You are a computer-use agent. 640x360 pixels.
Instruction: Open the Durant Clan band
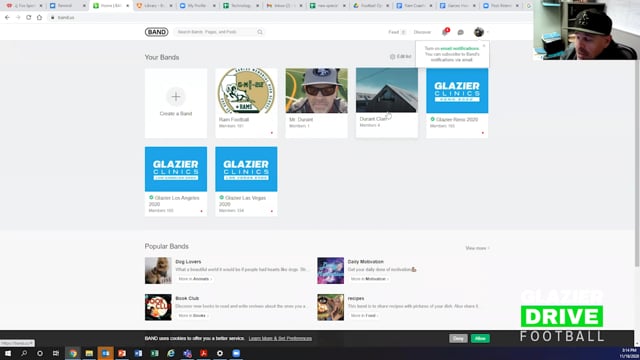[x=387, y=102]
